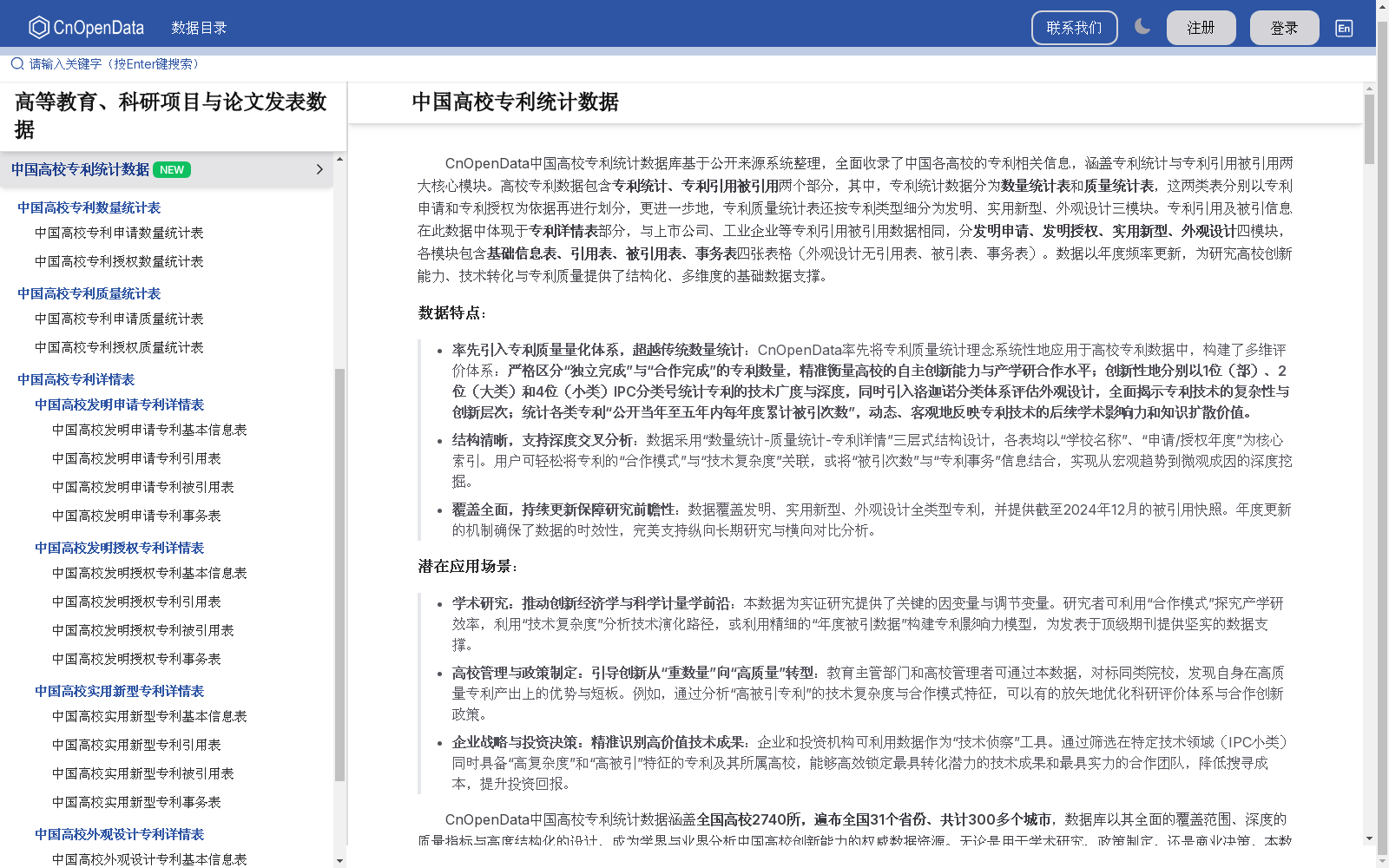Click the search magnifier icon
The width and height of the screenshot is (1389, 868).
17,63
